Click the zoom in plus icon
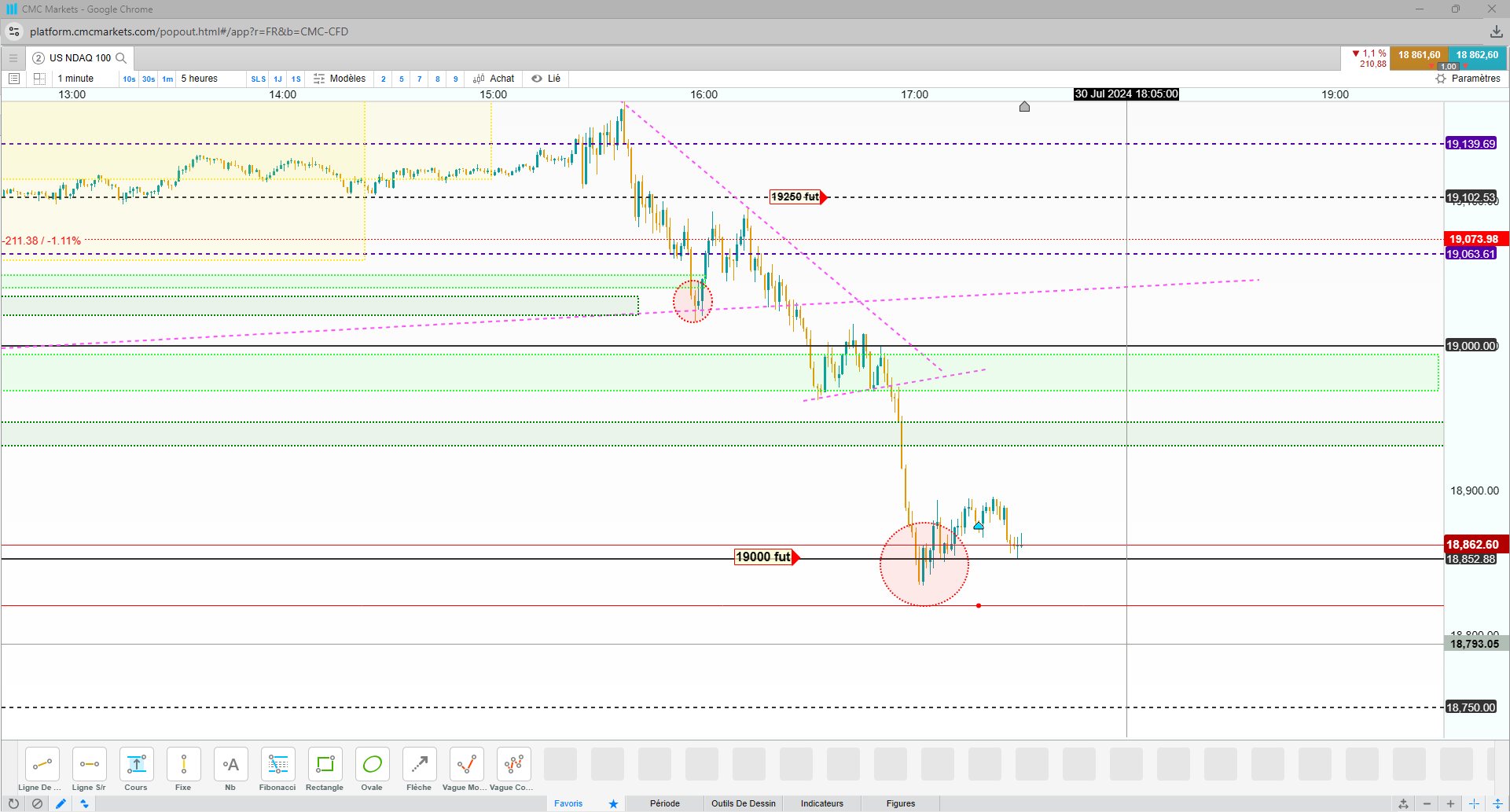 coord(1450,803)
